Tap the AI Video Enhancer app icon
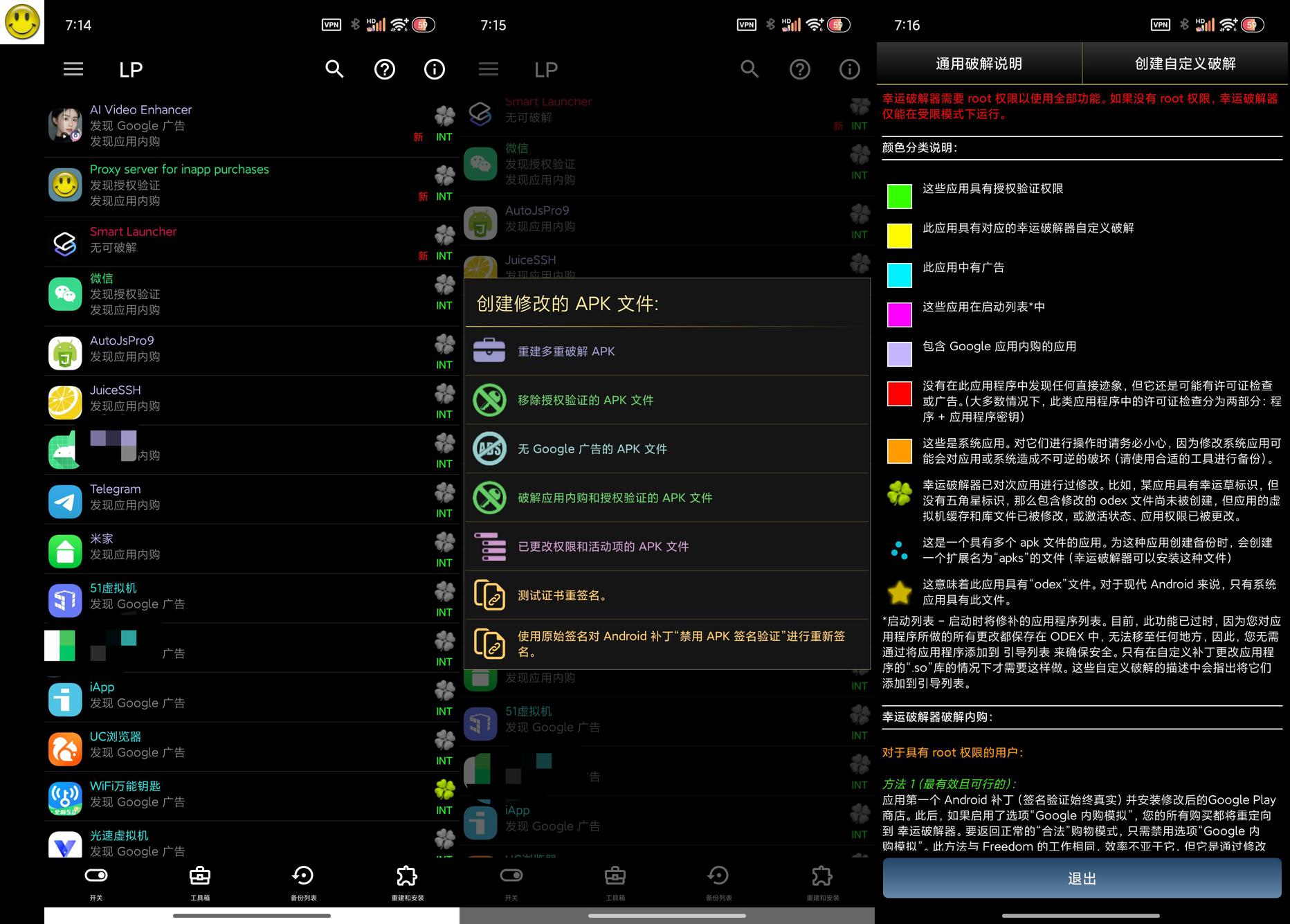 65,125
